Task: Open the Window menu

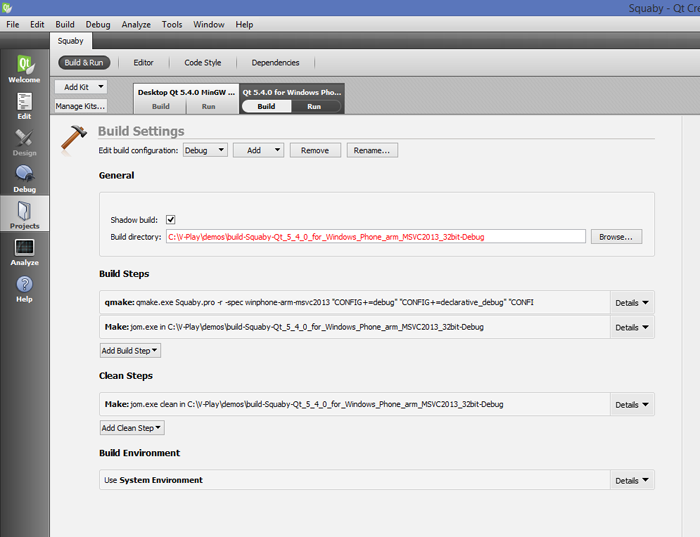Action: click(x=208, y=25)
